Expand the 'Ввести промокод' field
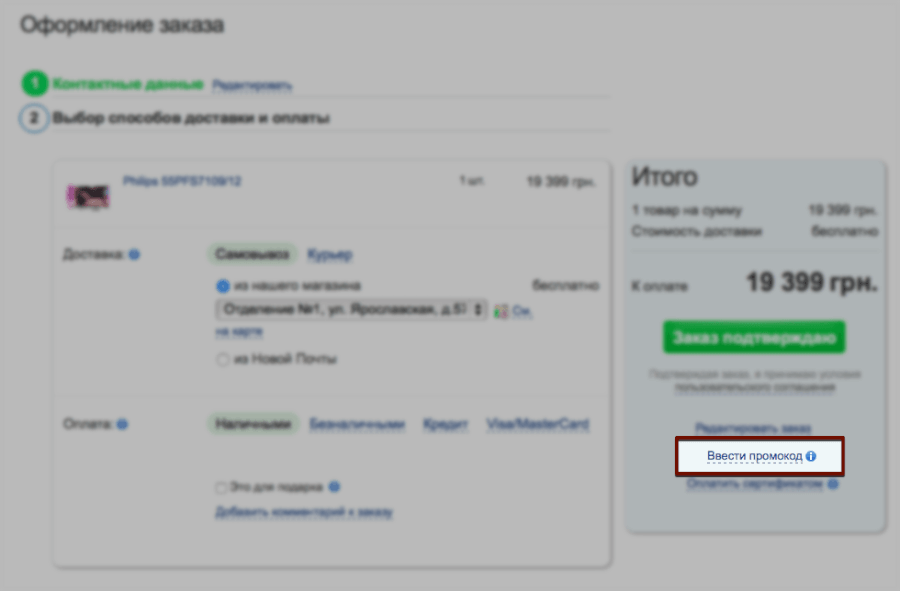This screenshot has height=591, width=900. click(x=754, y=457)
